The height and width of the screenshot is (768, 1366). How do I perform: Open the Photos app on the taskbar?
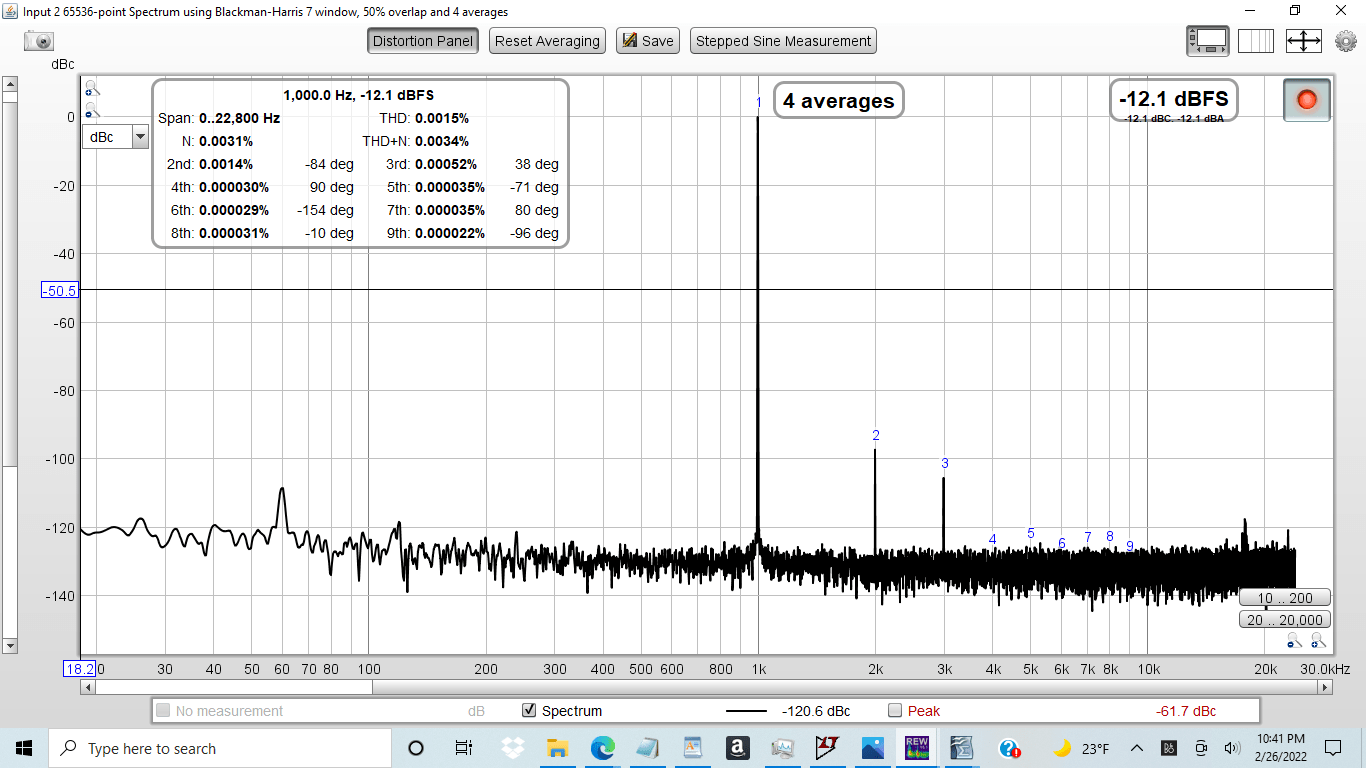tap(872, 748)
